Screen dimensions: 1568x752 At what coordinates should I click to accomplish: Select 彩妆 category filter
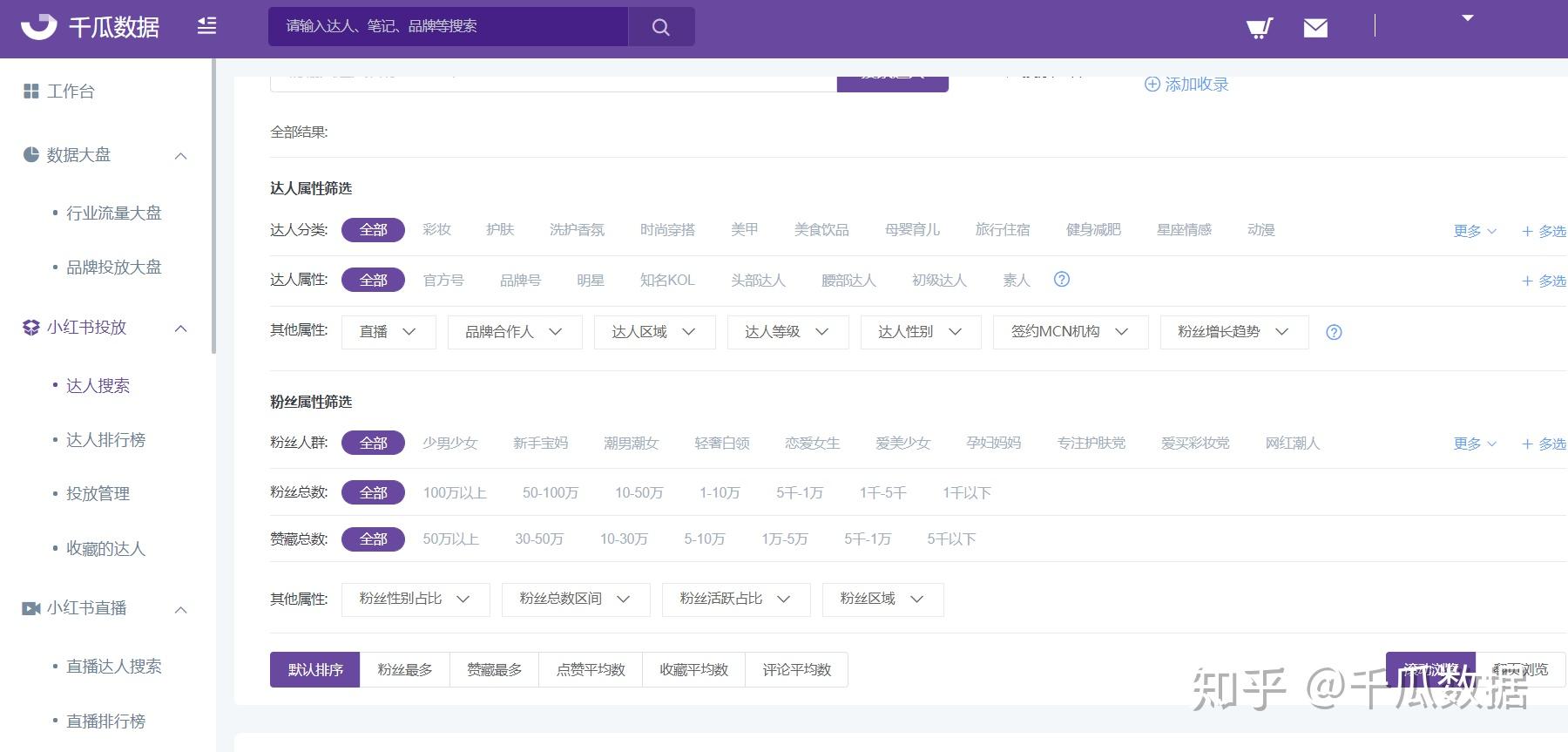click(x=436, y=230)
